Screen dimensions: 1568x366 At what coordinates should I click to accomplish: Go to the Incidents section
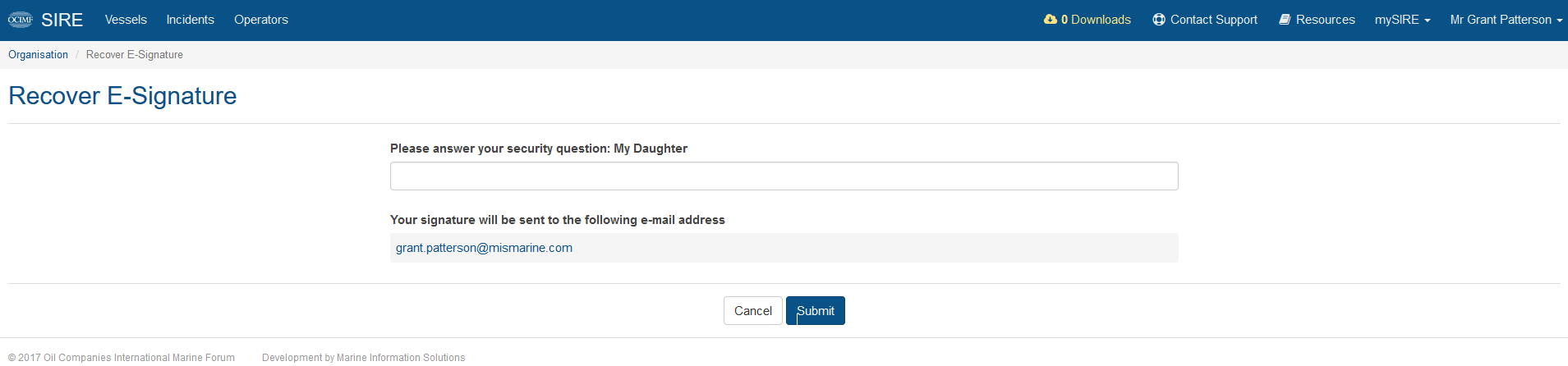click(x=191, y=20)
